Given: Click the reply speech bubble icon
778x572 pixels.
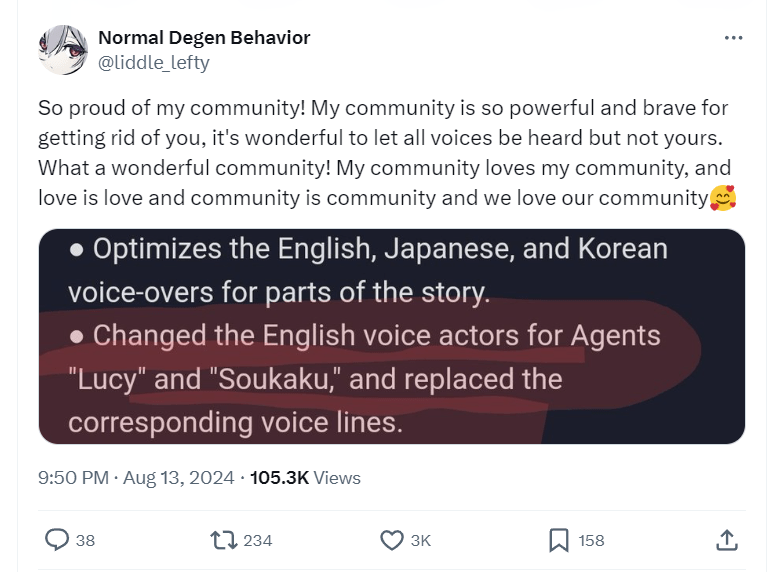Looking at the screenshot, I should click(x=58, y=540).
